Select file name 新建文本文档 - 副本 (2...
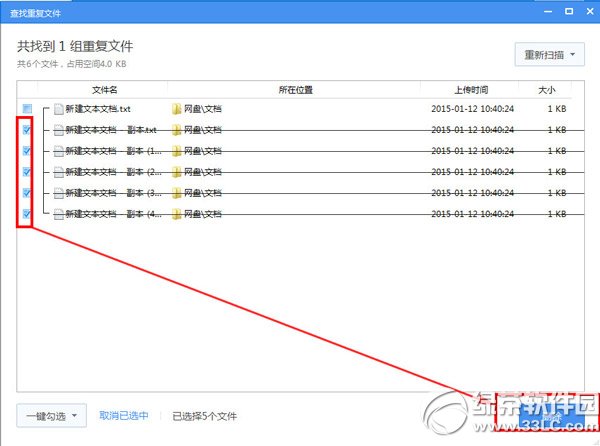Viewport: 600px width, 446px height. (x=113, y=172)
